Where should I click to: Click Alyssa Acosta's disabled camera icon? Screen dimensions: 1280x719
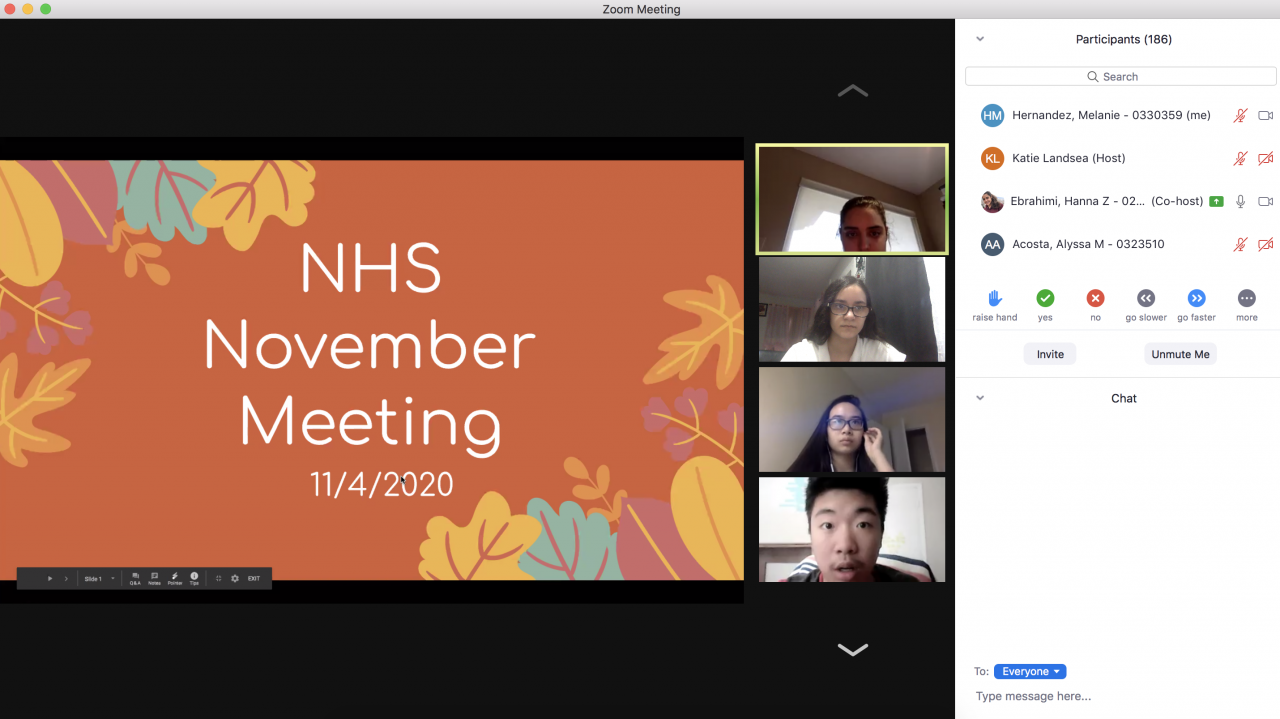coord(1265,244)
